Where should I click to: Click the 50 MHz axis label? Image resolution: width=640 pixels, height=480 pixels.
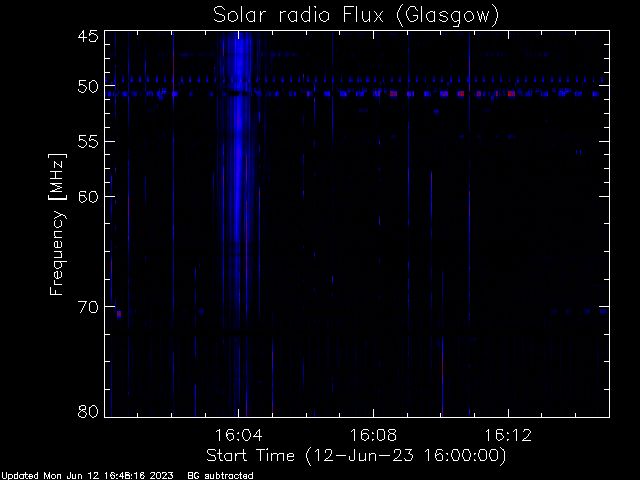[x=88, y=87]
